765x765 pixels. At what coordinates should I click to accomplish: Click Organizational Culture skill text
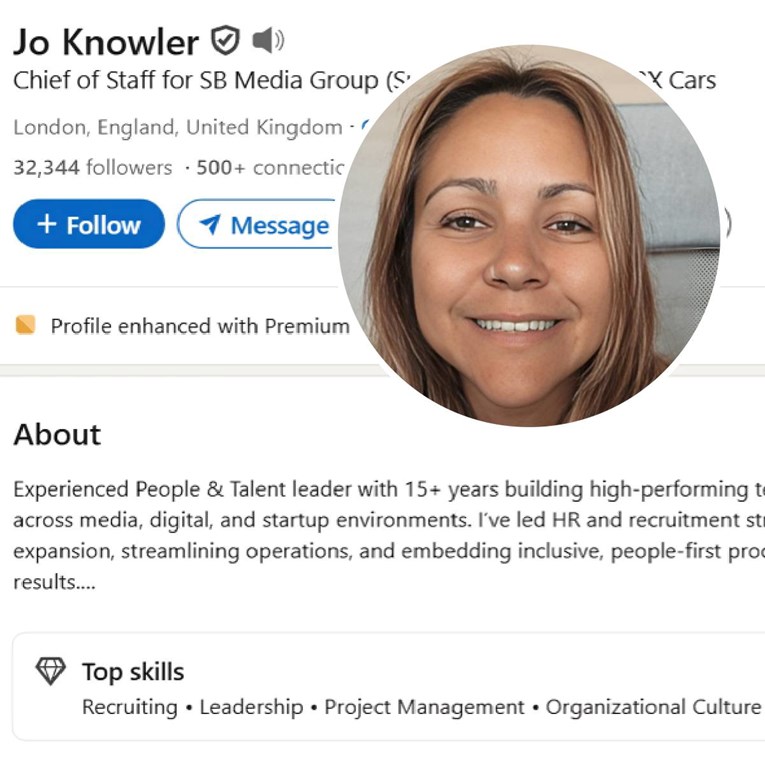pos(654,707)
